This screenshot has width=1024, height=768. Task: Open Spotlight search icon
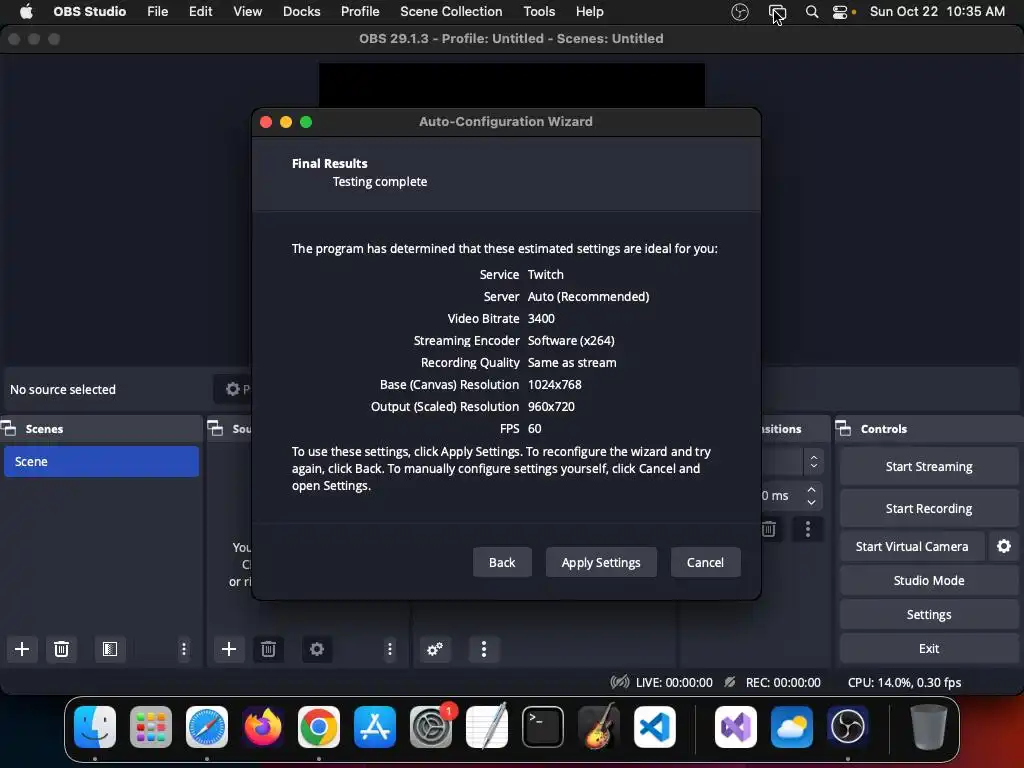(x=812, y=11)
